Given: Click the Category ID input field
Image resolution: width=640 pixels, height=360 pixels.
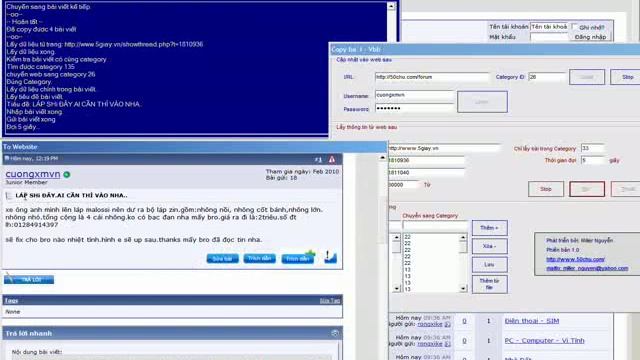Looking at the screenshot, I should [547, 77].
